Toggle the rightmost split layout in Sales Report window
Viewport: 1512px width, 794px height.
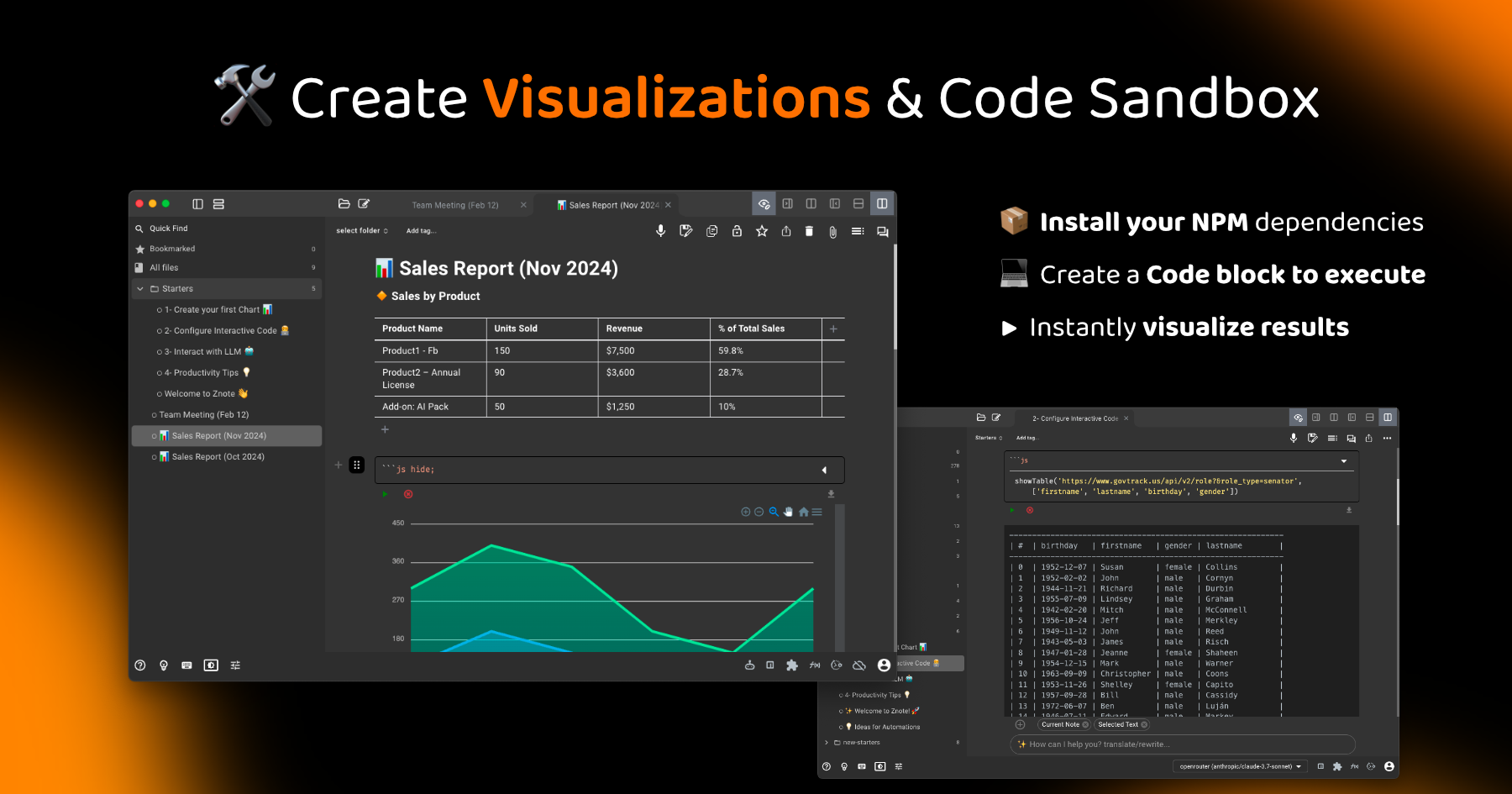pyautogui.click(x=882, y=203)
